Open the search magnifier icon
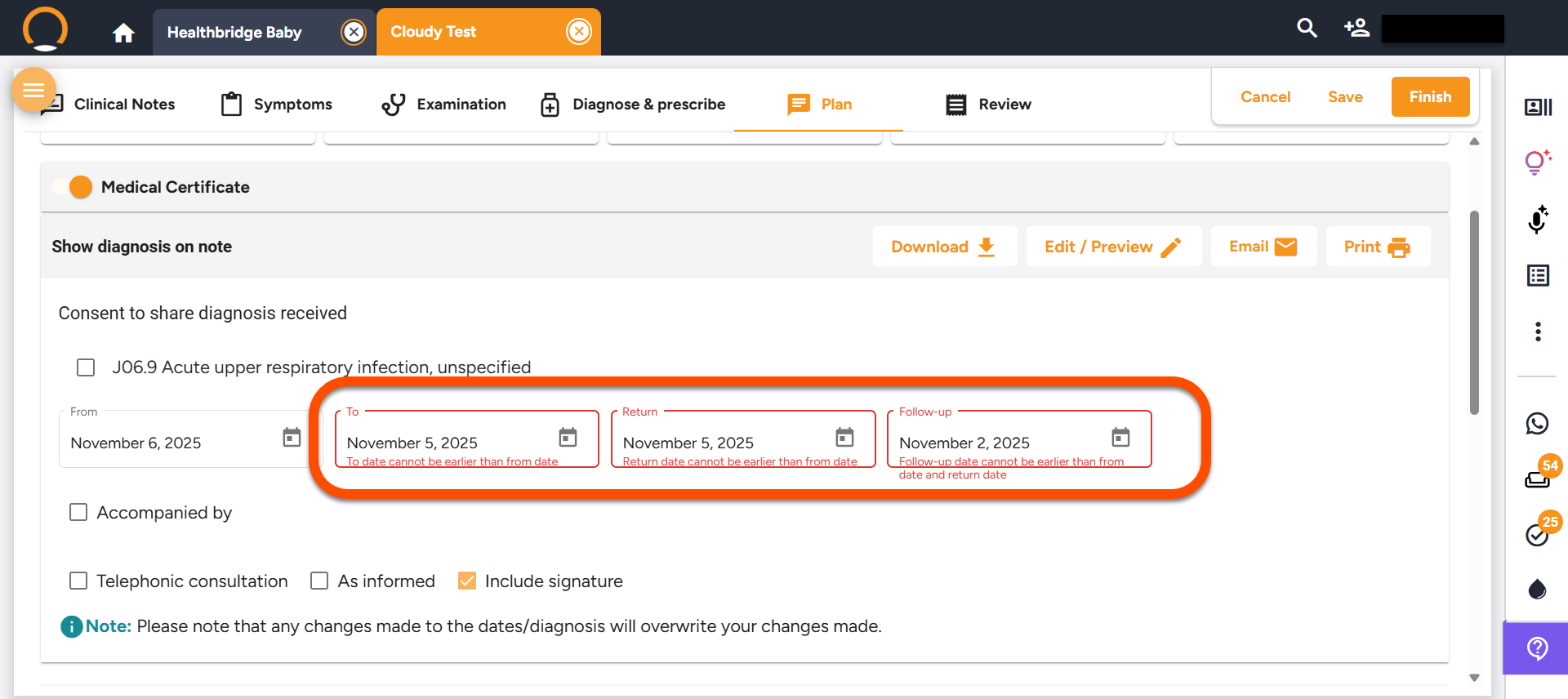The width and height of the screenshot is (1568, 699). pyautogui.click(x=1307, y=29)
